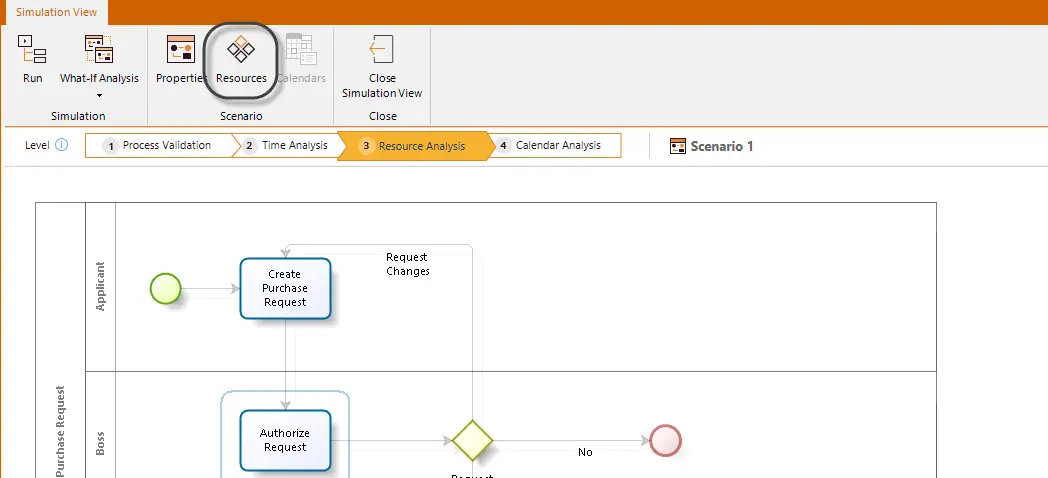
Task: Select the Simulation View tab
Action: tap(56, 12)
